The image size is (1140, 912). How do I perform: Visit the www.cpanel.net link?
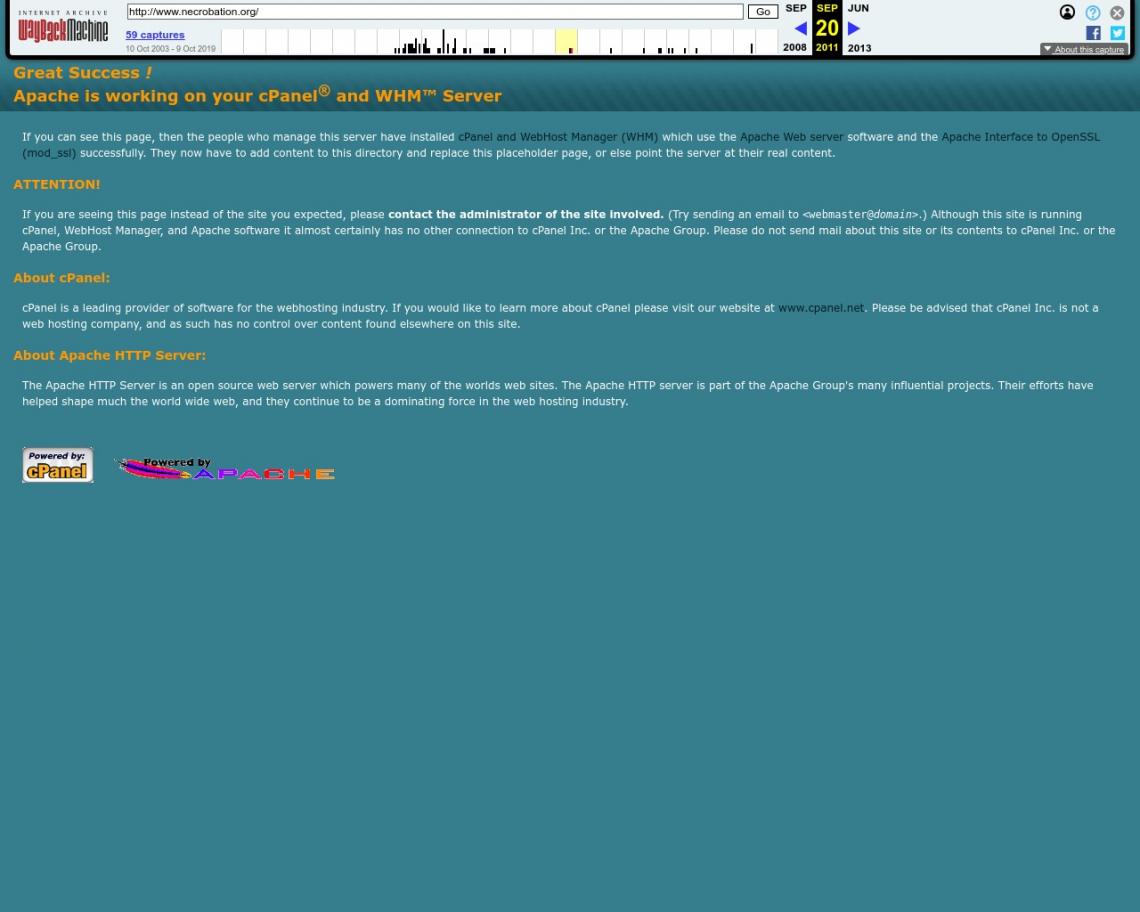pyautogui.click(x=821, y=308)
